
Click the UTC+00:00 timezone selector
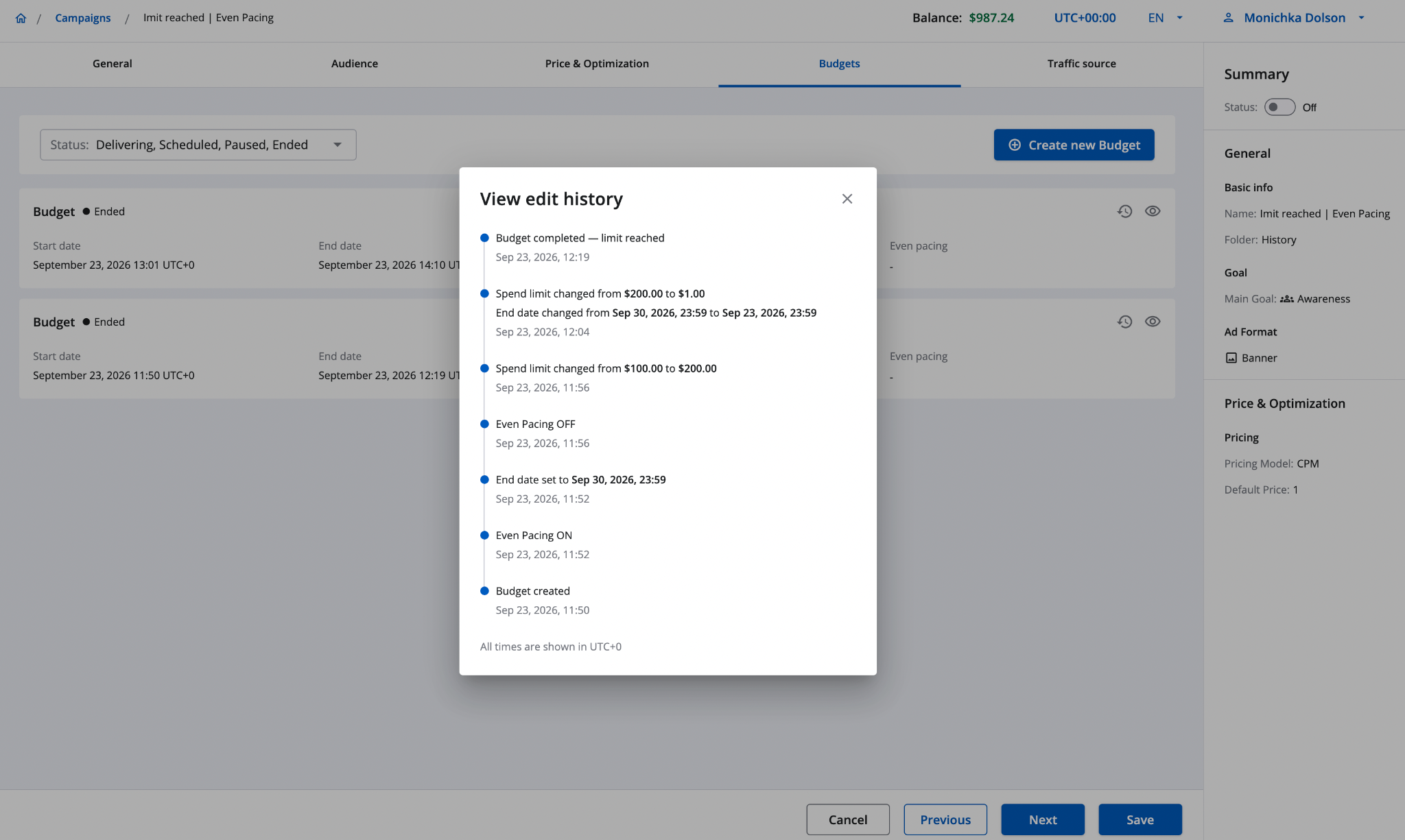(1085, 18)
